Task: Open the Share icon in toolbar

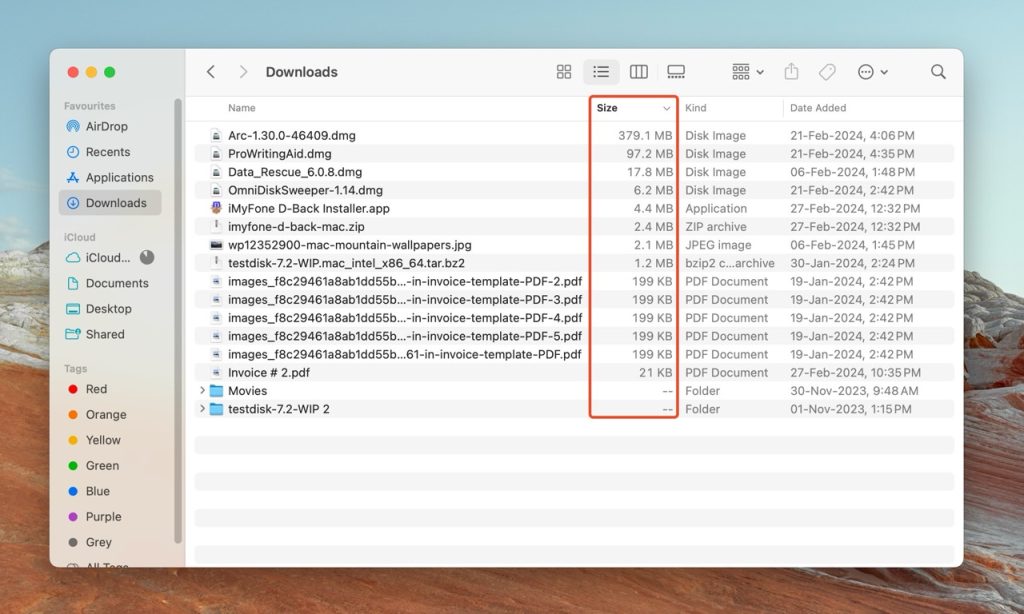Action: pyautogui.click(x=790, y=71)
